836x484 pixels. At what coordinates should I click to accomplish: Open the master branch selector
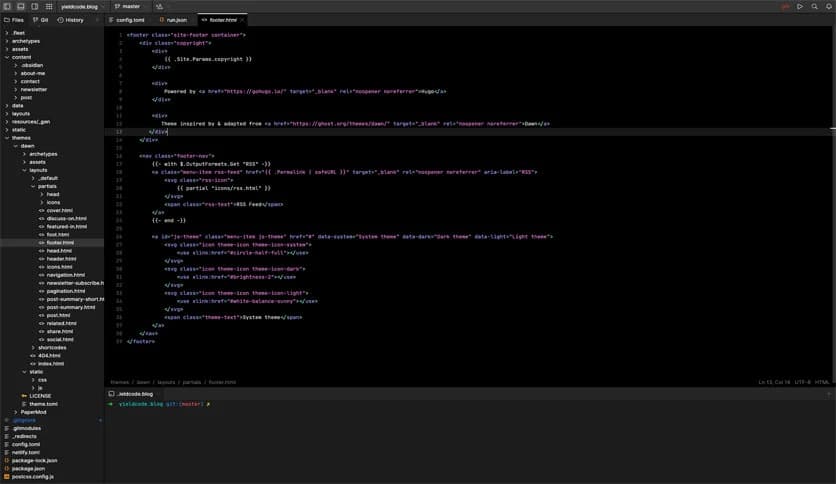coord(128,6)
